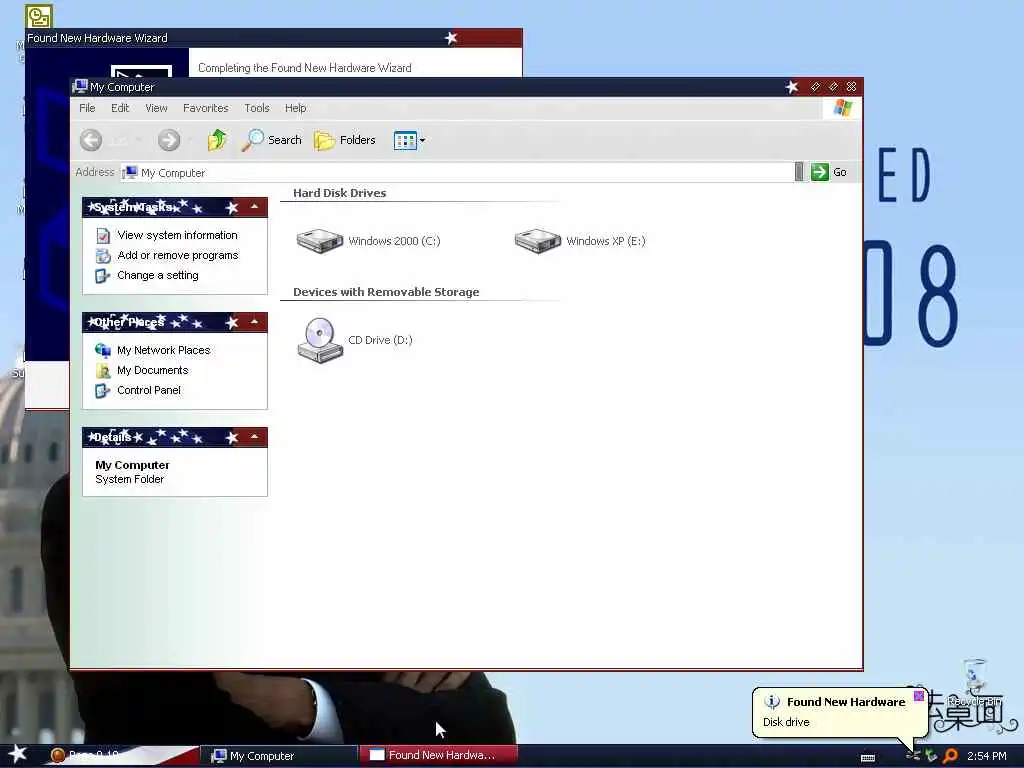Open the Favorites menu
1024x768 pixels.
click(206, 108)
